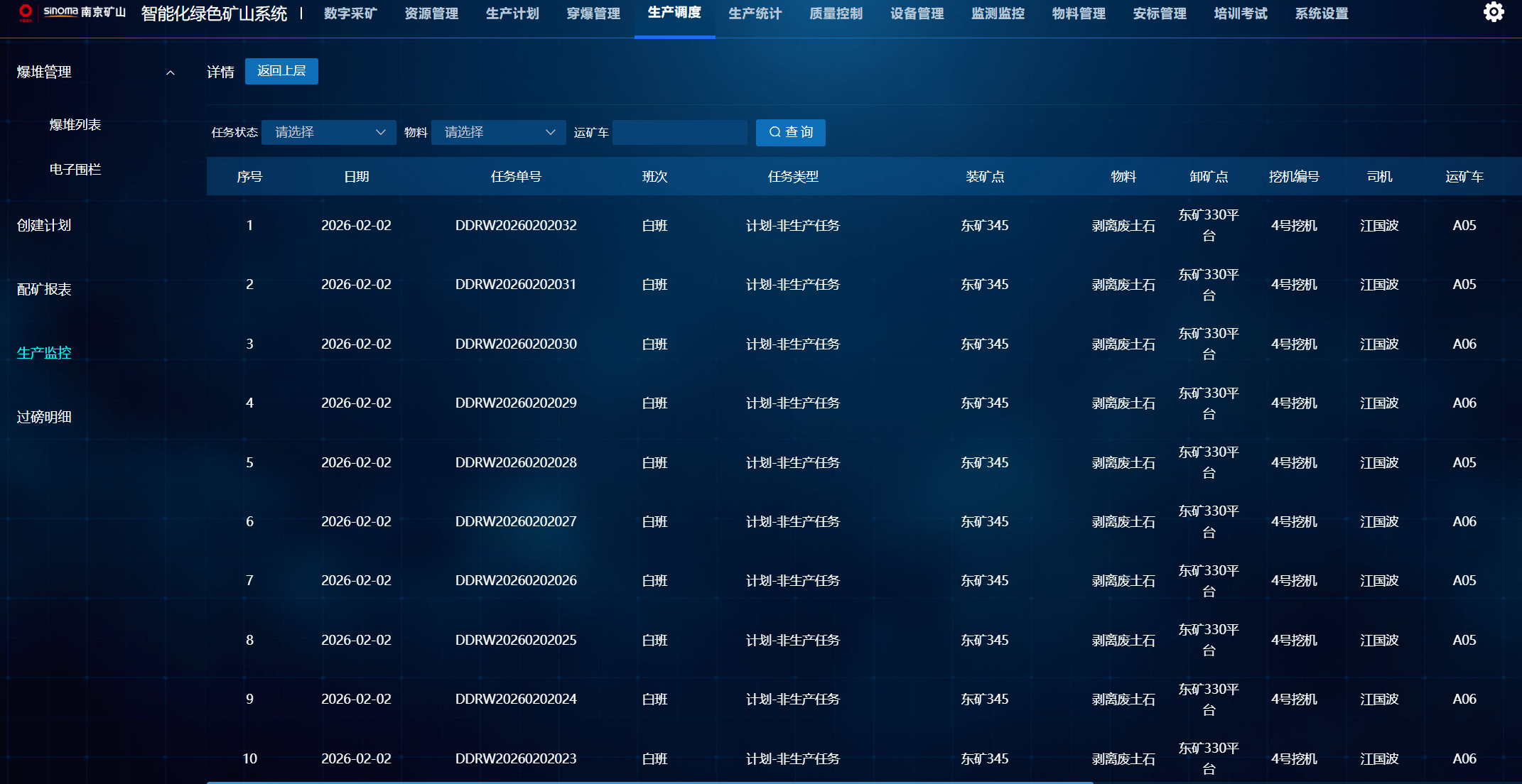Open the 生产计划 menu

tap(512, 13)
